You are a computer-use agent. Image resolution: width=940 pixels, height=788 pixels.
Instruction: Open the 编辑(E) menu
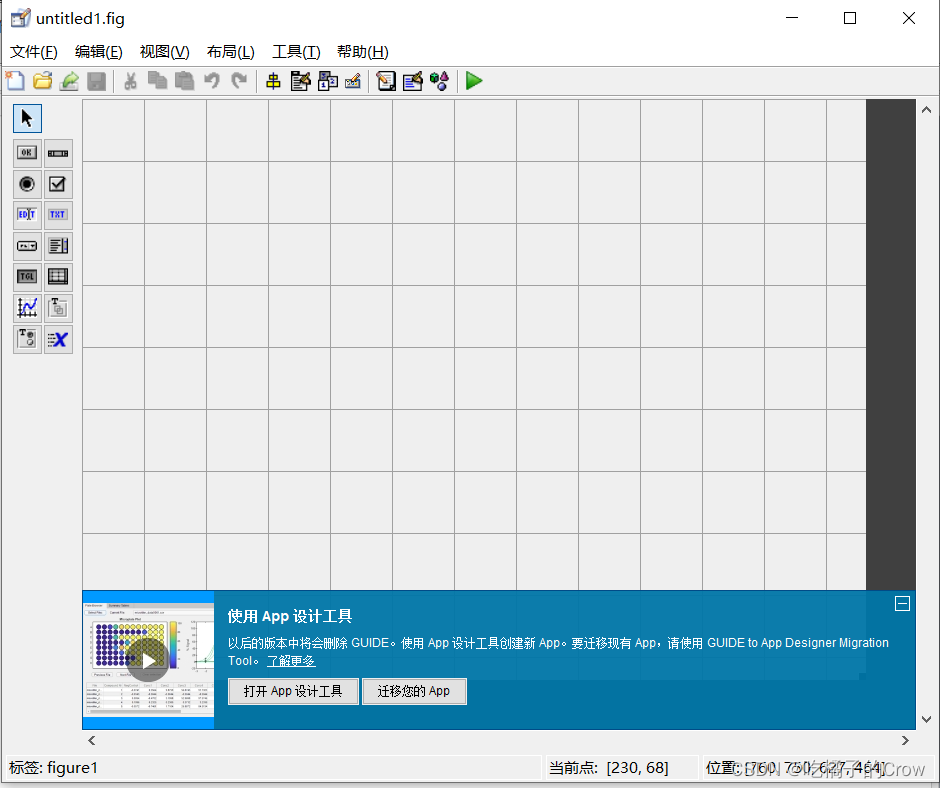coord(98,52)
